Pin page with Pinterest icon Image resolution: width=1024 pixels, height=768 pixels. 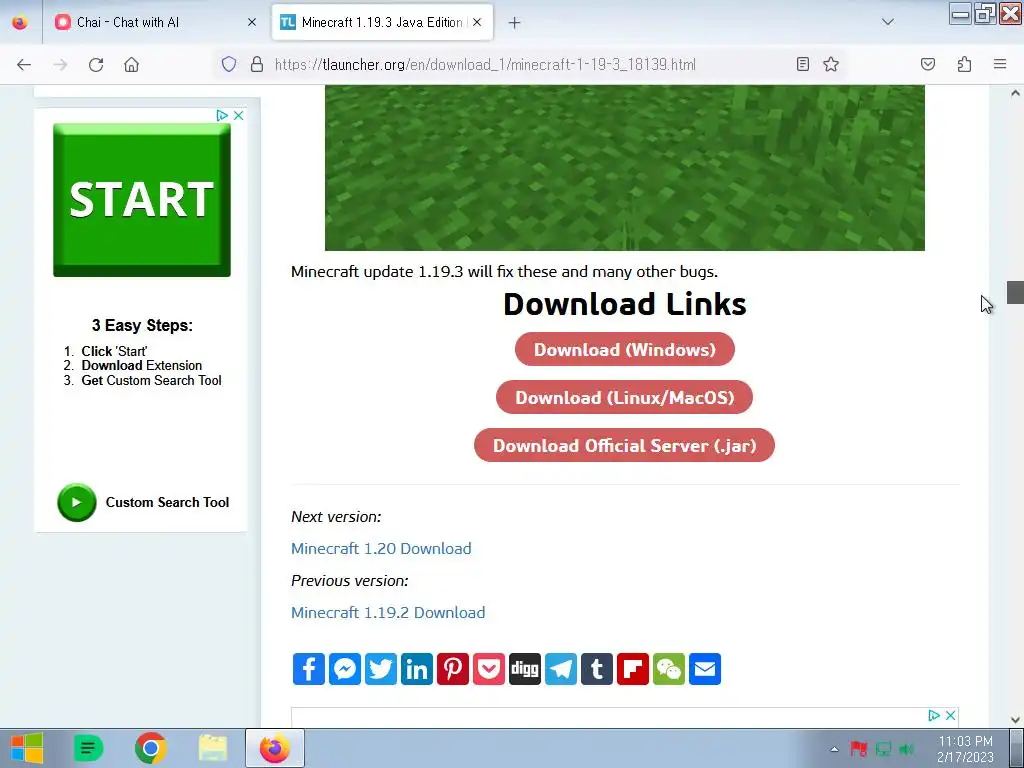coord(453,669)
